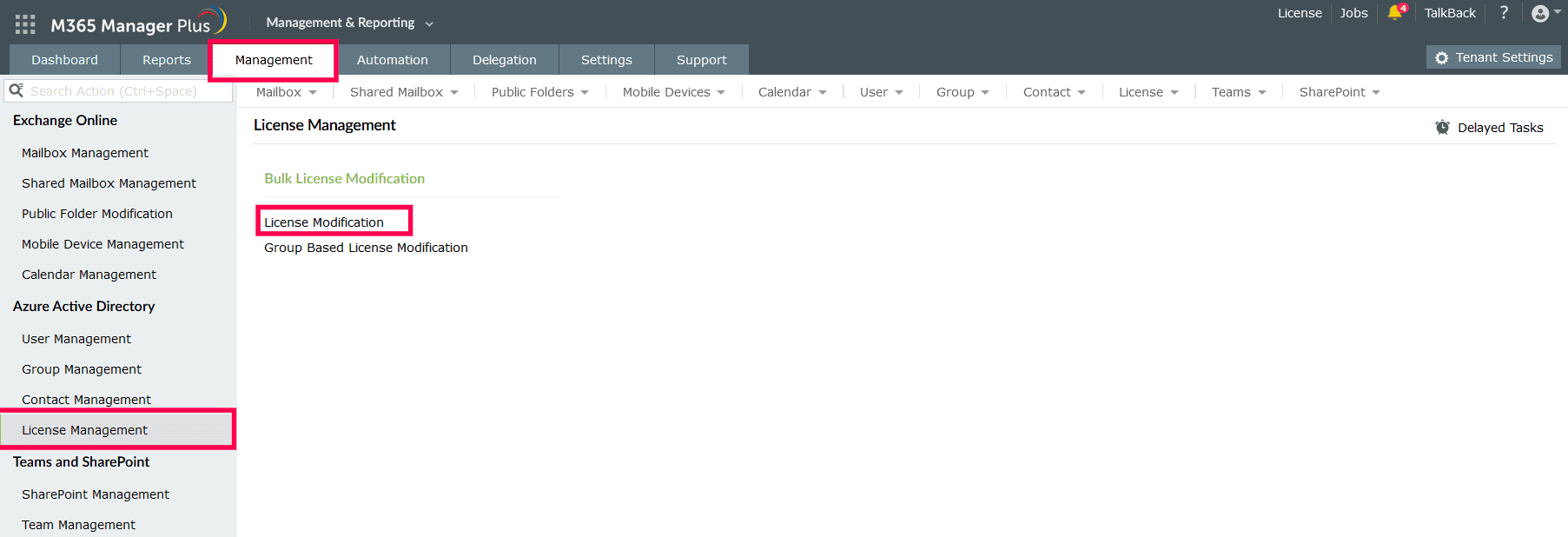Image resolution: width=1568 pixels, height=537 pixels.
Task: Click the Delayed Tasks clock icon
Action: coord(1442,127)
